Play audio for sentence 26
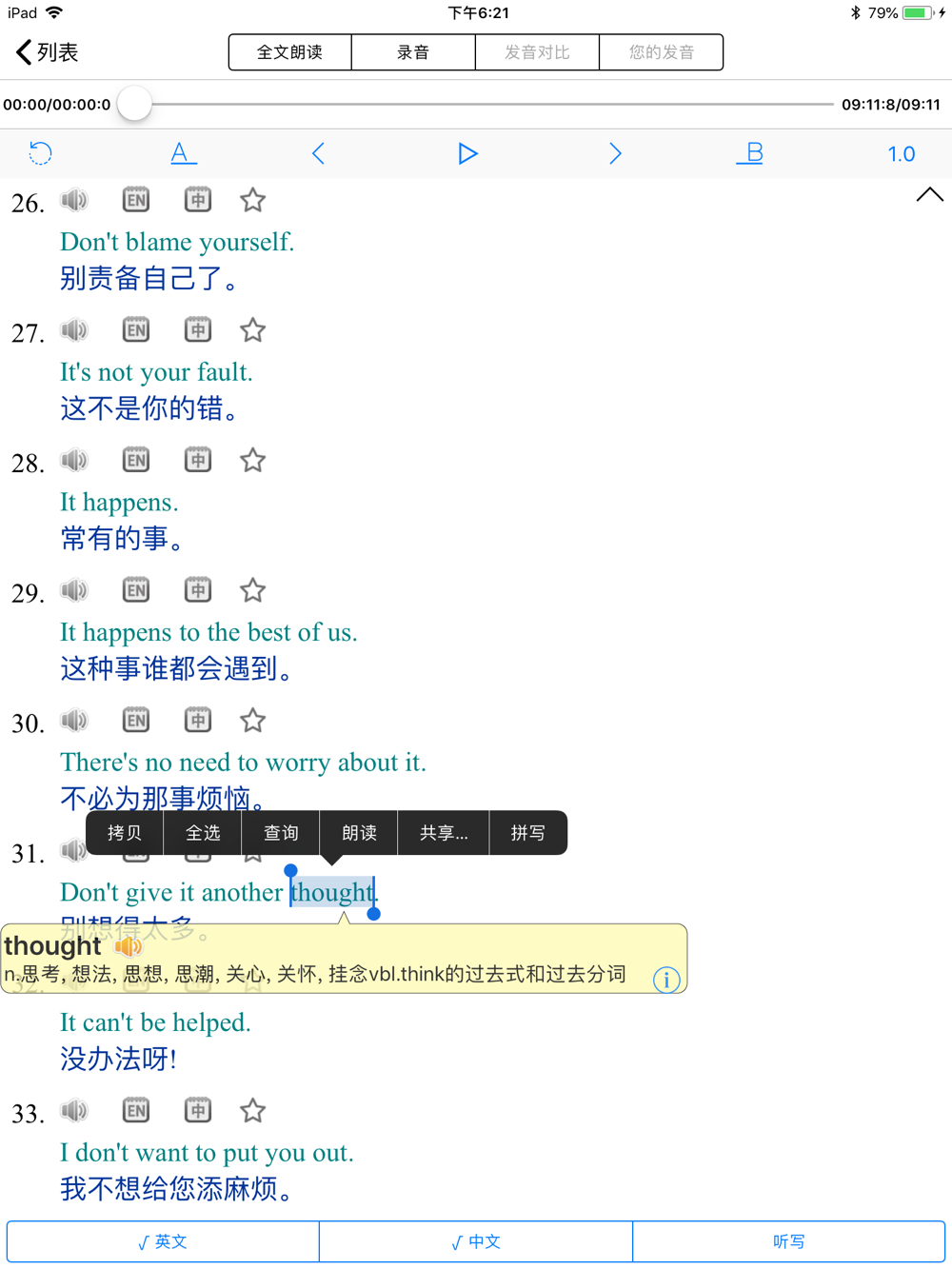Image resolution: width=952 pixels, height=1269 pixels. pos(74,200)
